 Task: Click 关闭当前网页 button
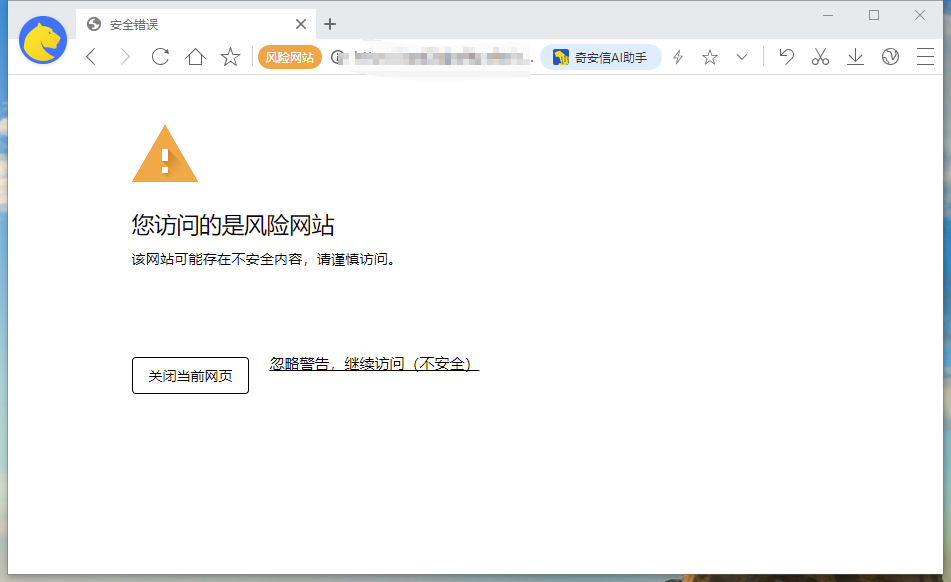click(190, 375)
